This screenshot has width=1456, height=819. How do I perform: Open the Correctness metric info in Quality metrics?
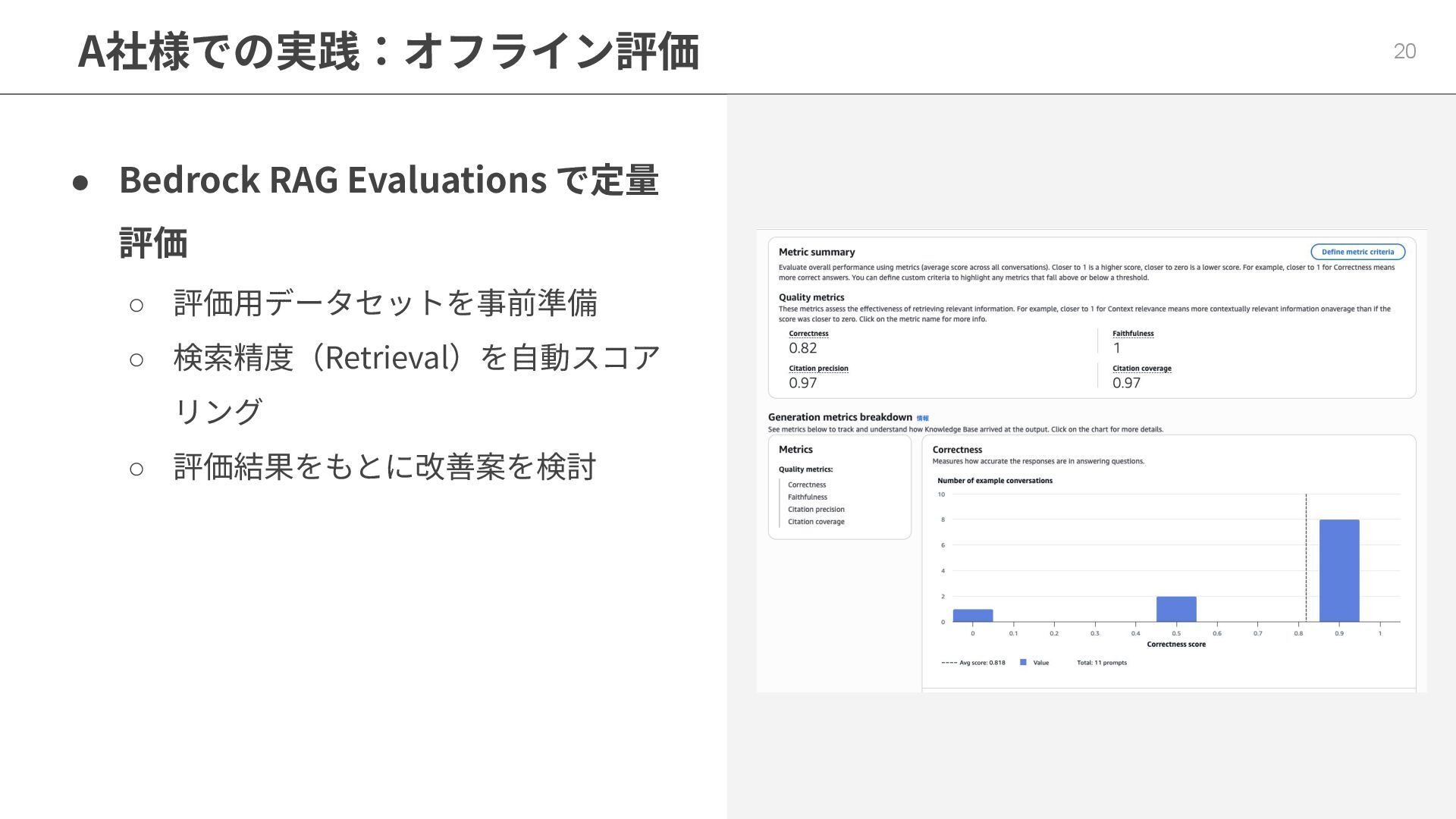point(808,334)
